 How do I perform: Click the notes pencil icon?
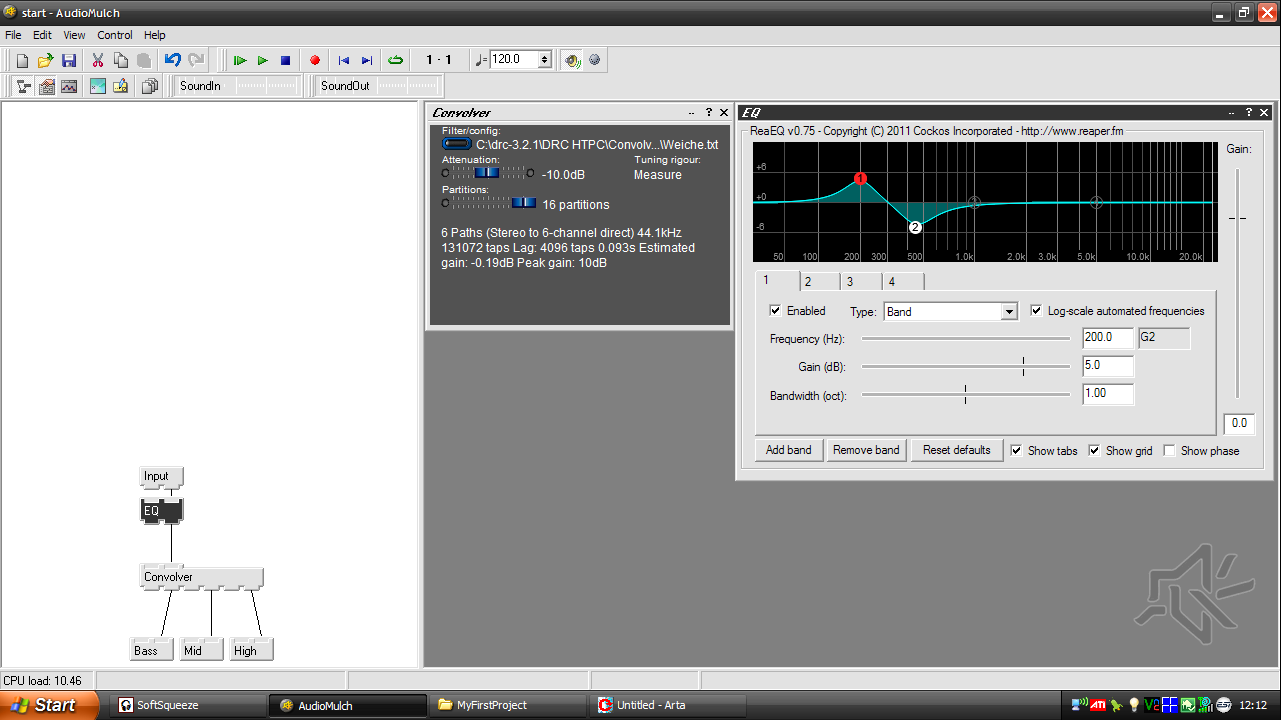click(121, 86)
